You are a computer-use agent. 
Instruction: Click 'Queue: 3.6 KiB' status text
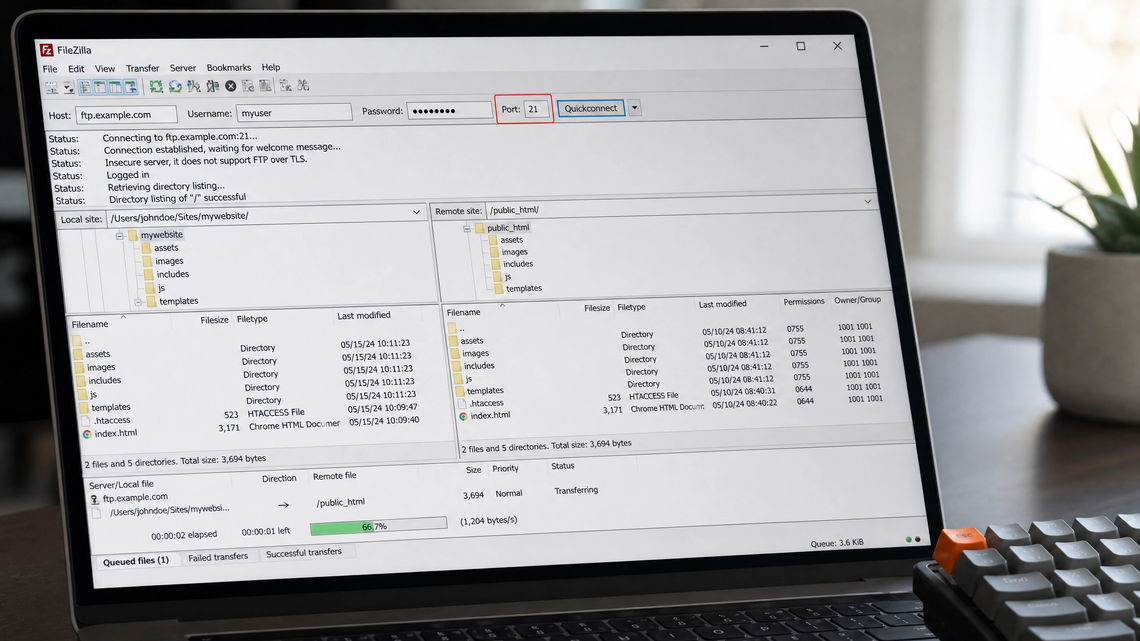pos(837,543)
